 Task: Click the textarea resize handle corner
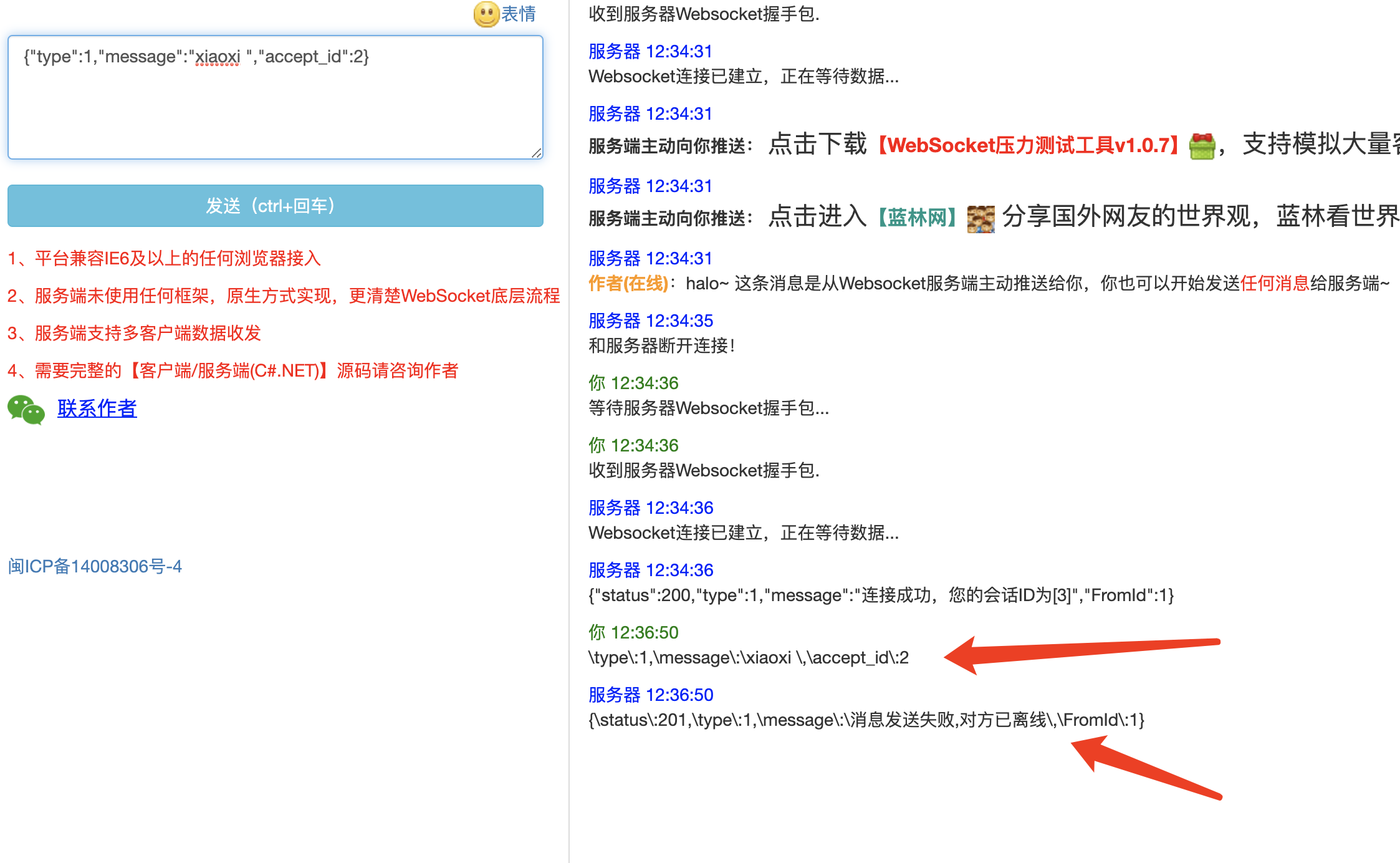click(537, 153)
